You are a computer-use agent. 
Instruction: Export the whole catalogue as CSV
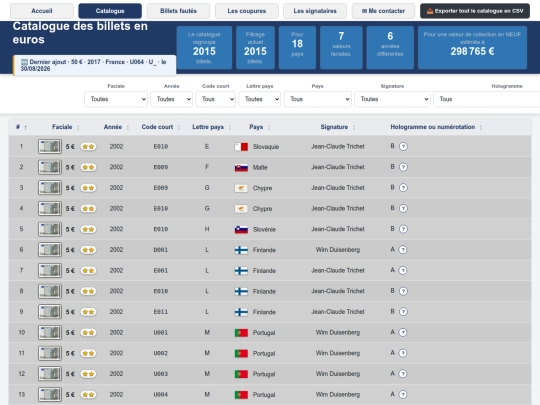[475, 11]
